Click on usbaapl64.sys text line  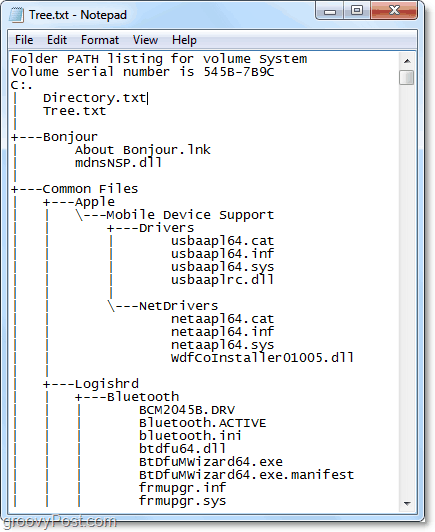(222, 267)
